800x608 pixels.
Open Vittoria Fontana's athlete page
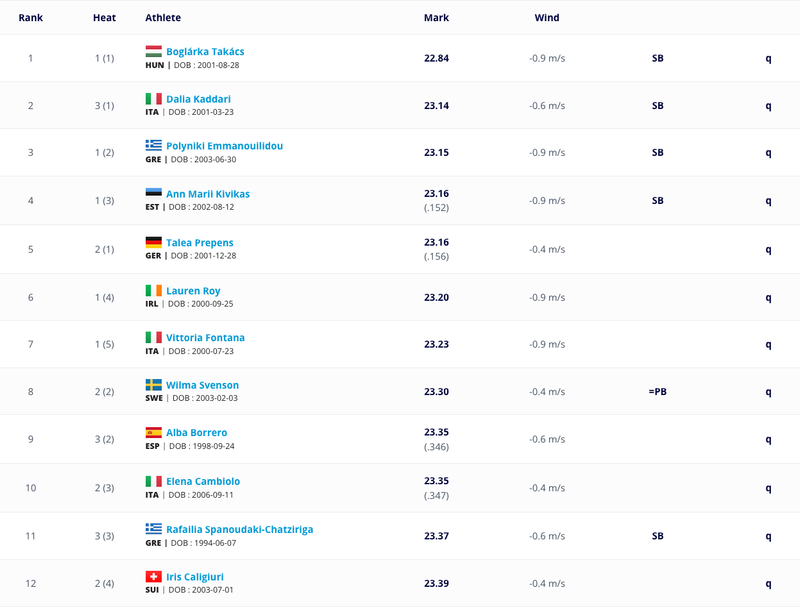(205, 338)
